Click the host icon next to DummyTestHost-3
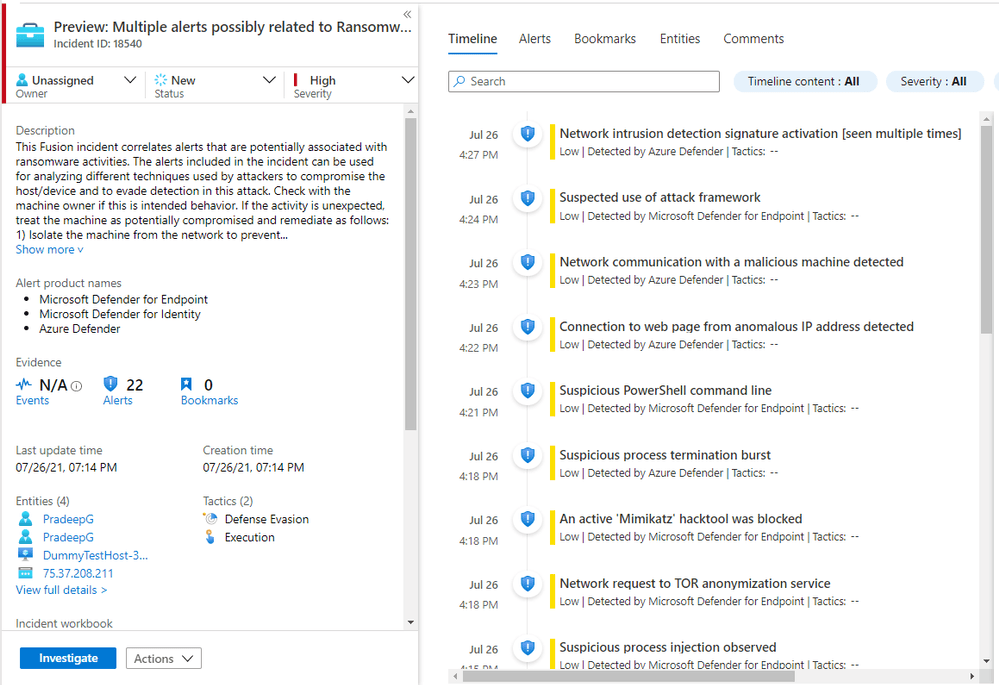 pyautogui.click(x=25, y=554)
